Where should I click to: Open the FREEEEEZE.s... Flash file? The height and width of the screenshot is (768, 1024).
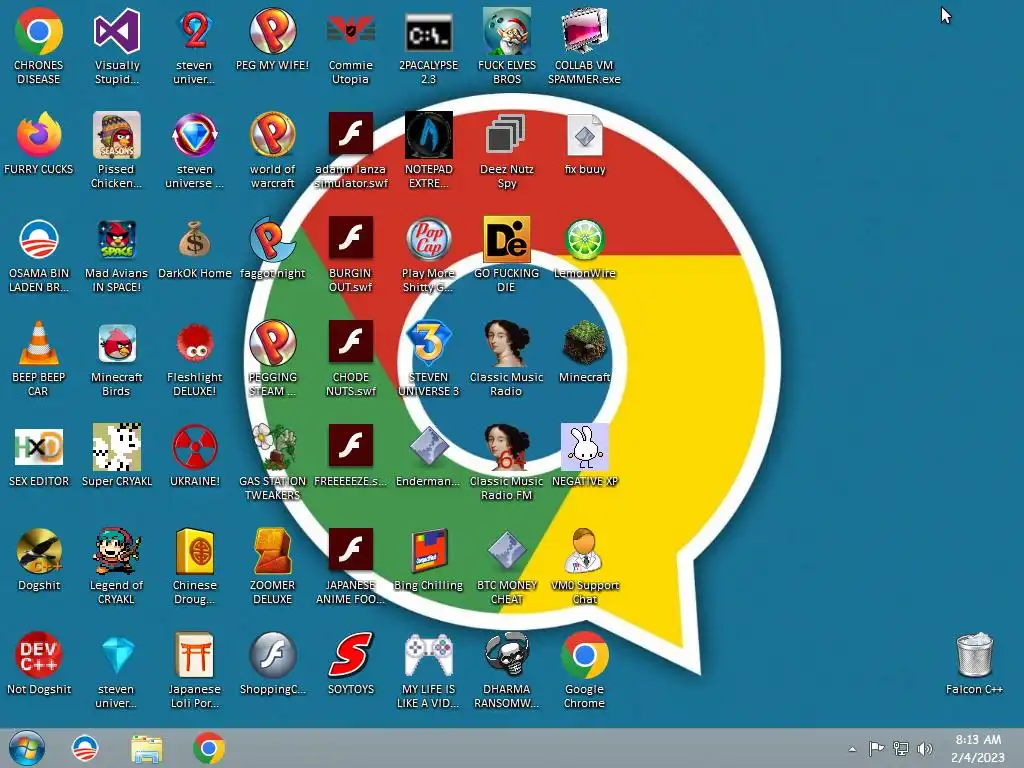(351, 447)
